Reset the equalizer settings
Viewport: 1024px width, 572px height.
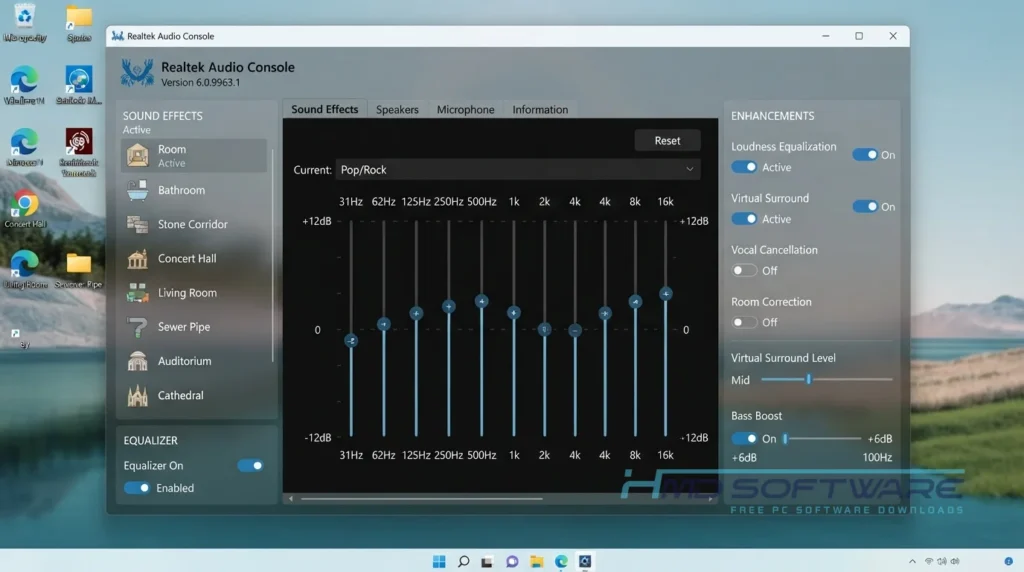[667, 140]
